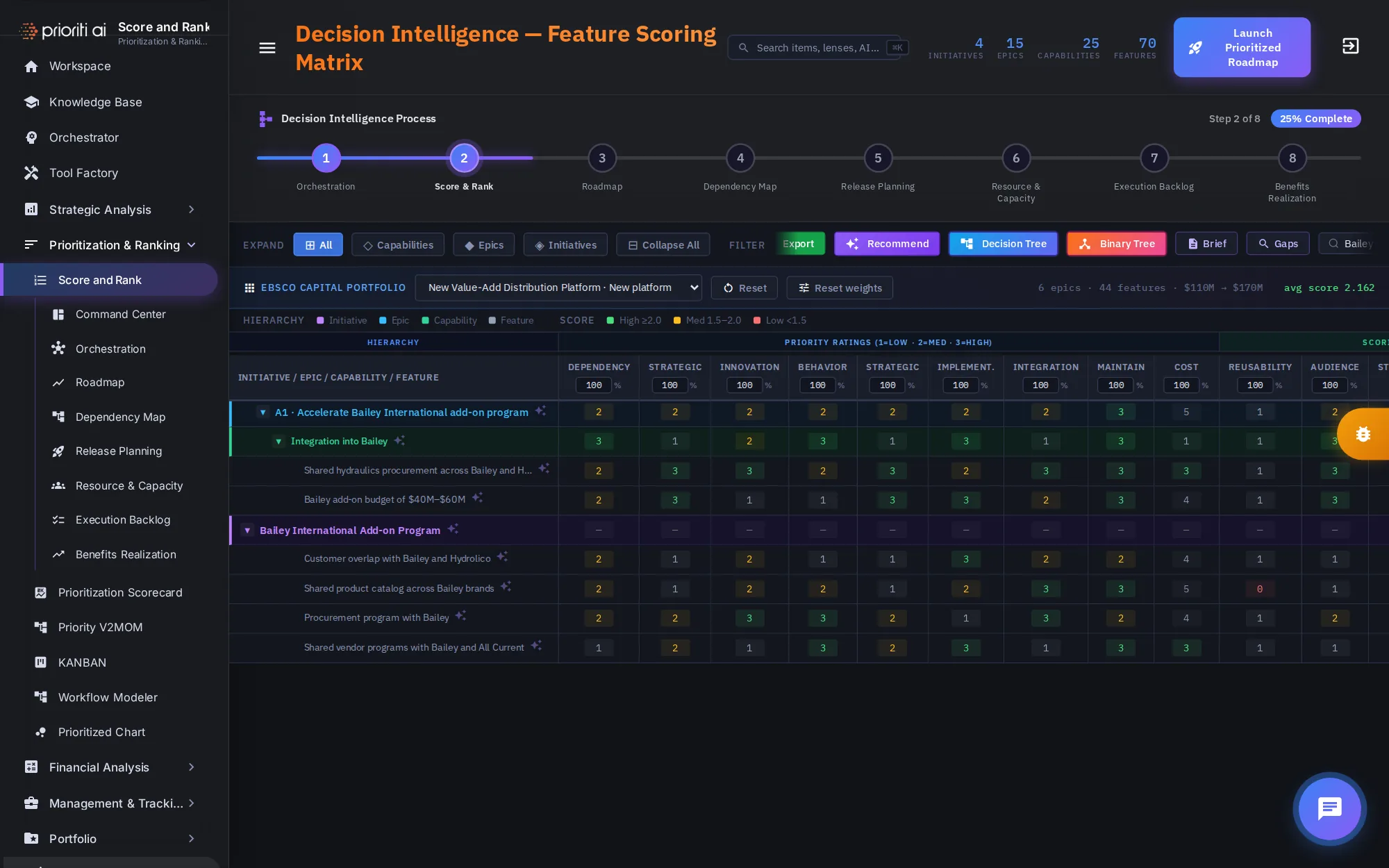Click the Binary Tree button
The image size is (1389, 868).
[x=1116, y=244]
